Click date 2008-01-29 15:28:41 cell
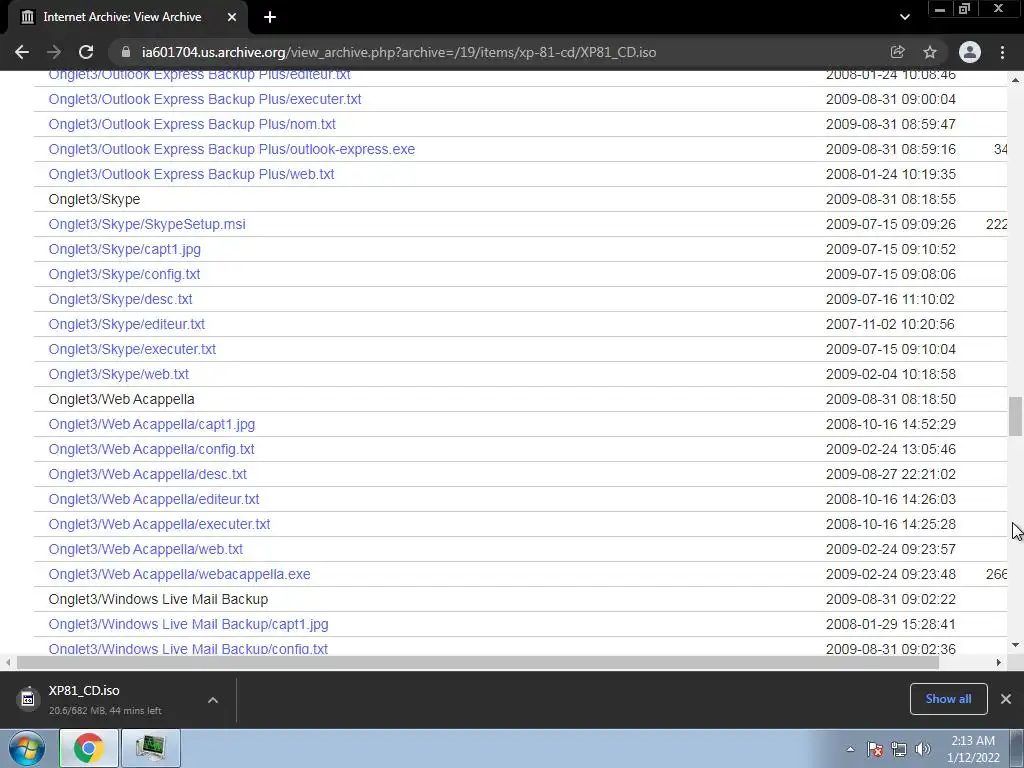Image resolution: width=1024 pixels, height=768 pixels. click(x=891, y=624)
